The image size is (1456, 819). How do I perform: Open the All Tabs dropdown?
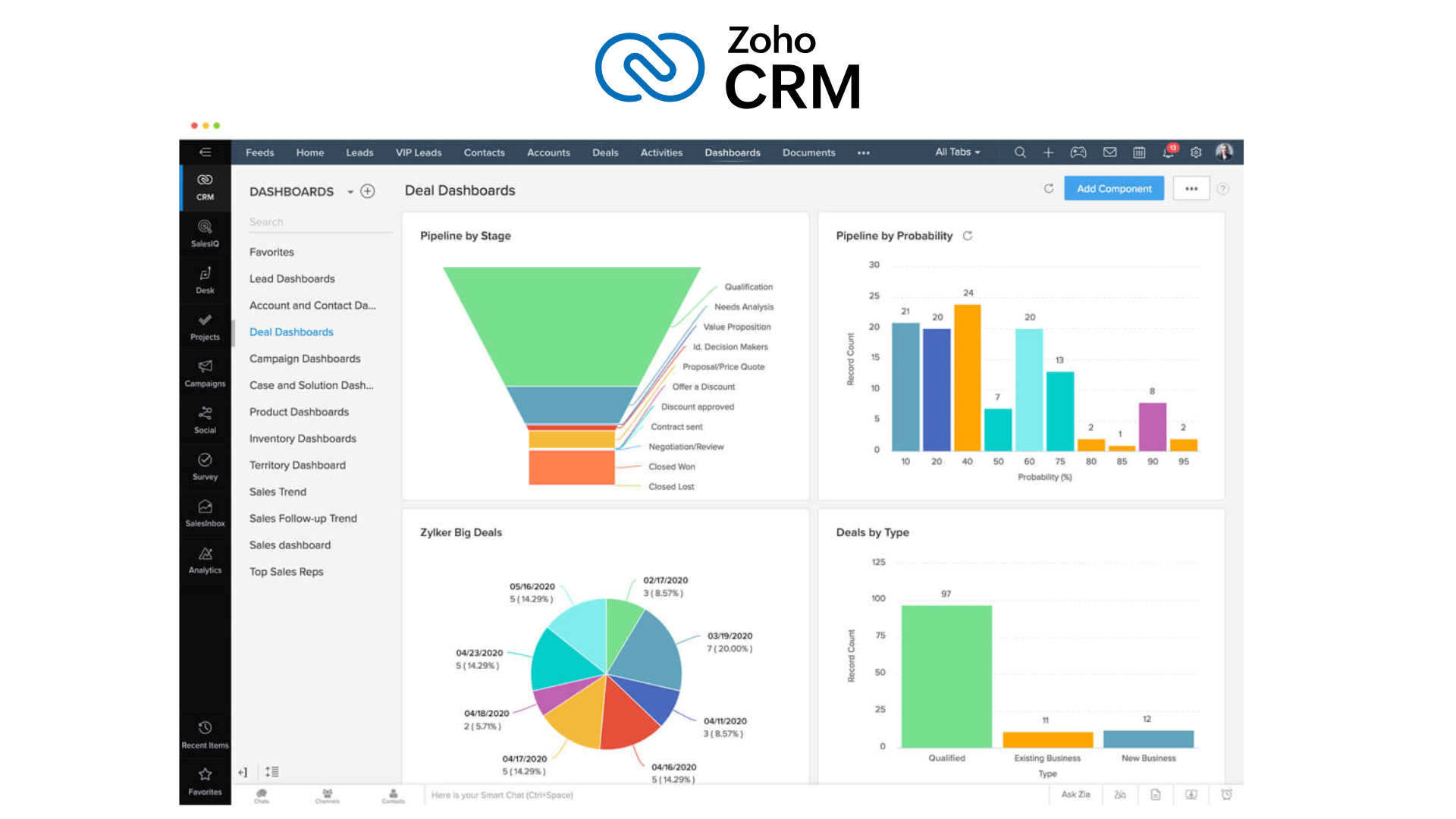click(x=958, y=152)
